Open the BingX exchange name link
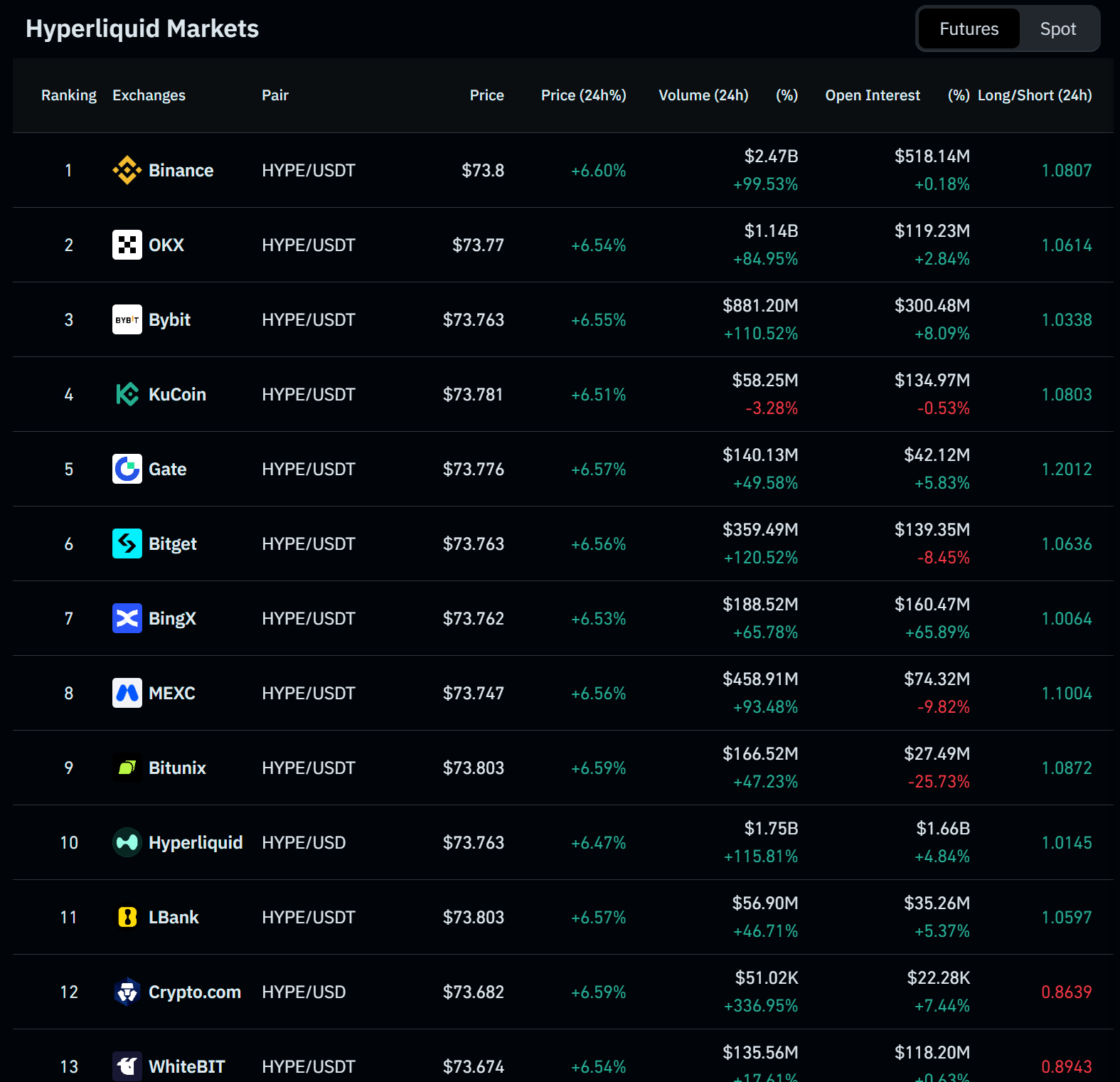The height and width of the screenshot is (1082, 1120). point(172,618)
